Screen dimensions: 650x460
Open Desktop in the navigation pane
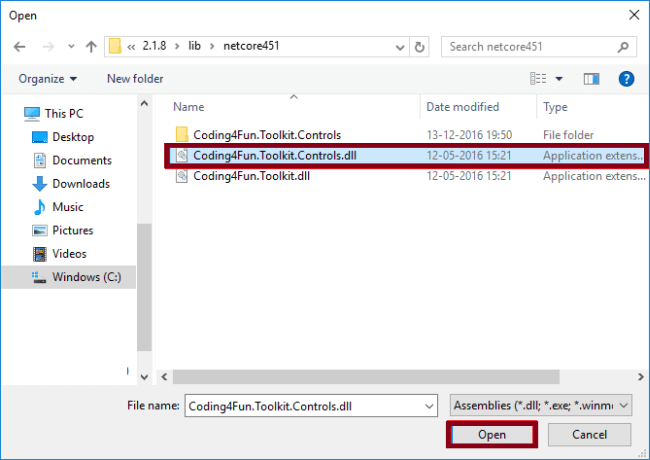click(x=73, y=137)
